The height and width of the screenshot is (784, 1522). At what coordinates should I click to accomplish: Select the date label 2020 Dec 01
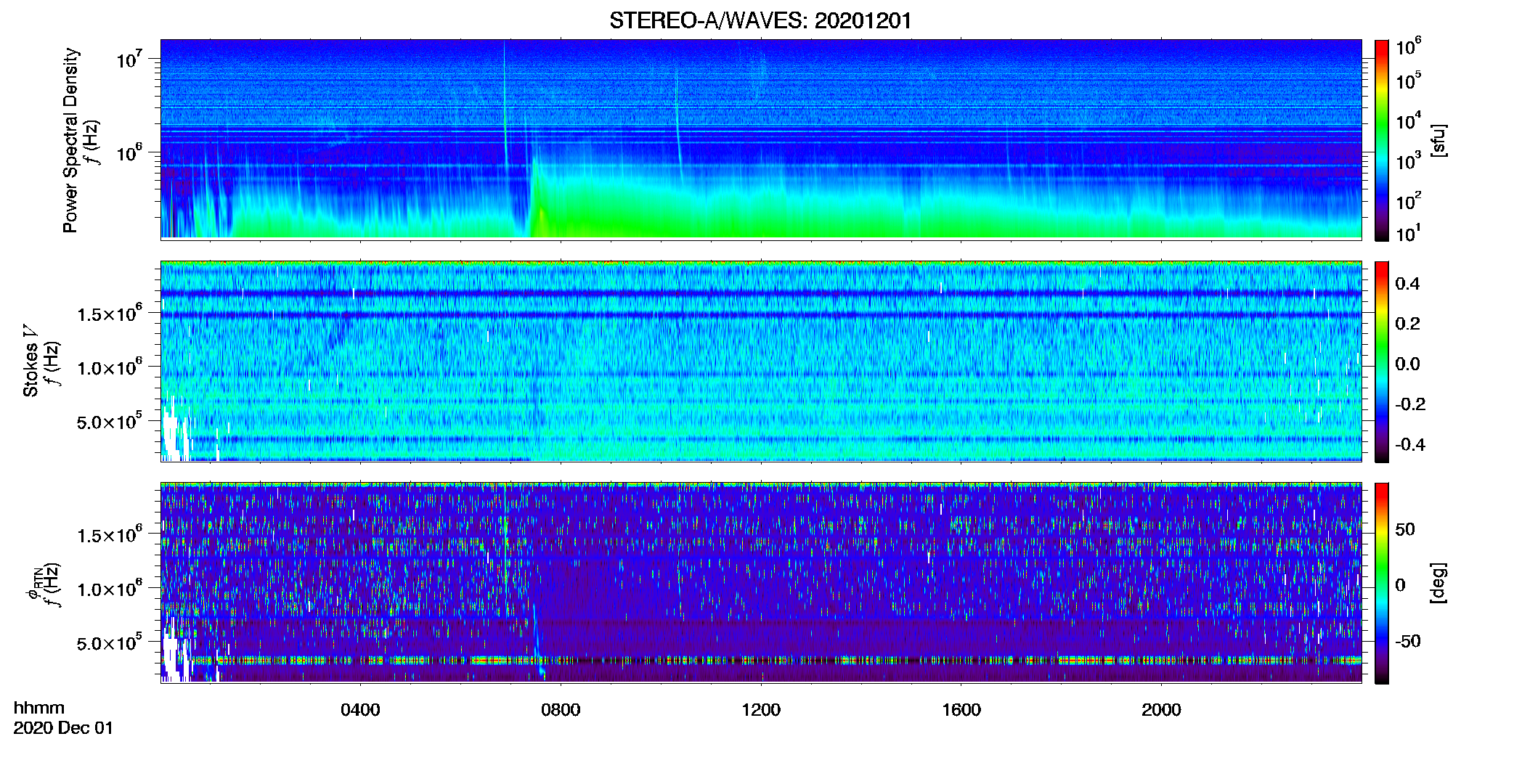pos(63,728)
